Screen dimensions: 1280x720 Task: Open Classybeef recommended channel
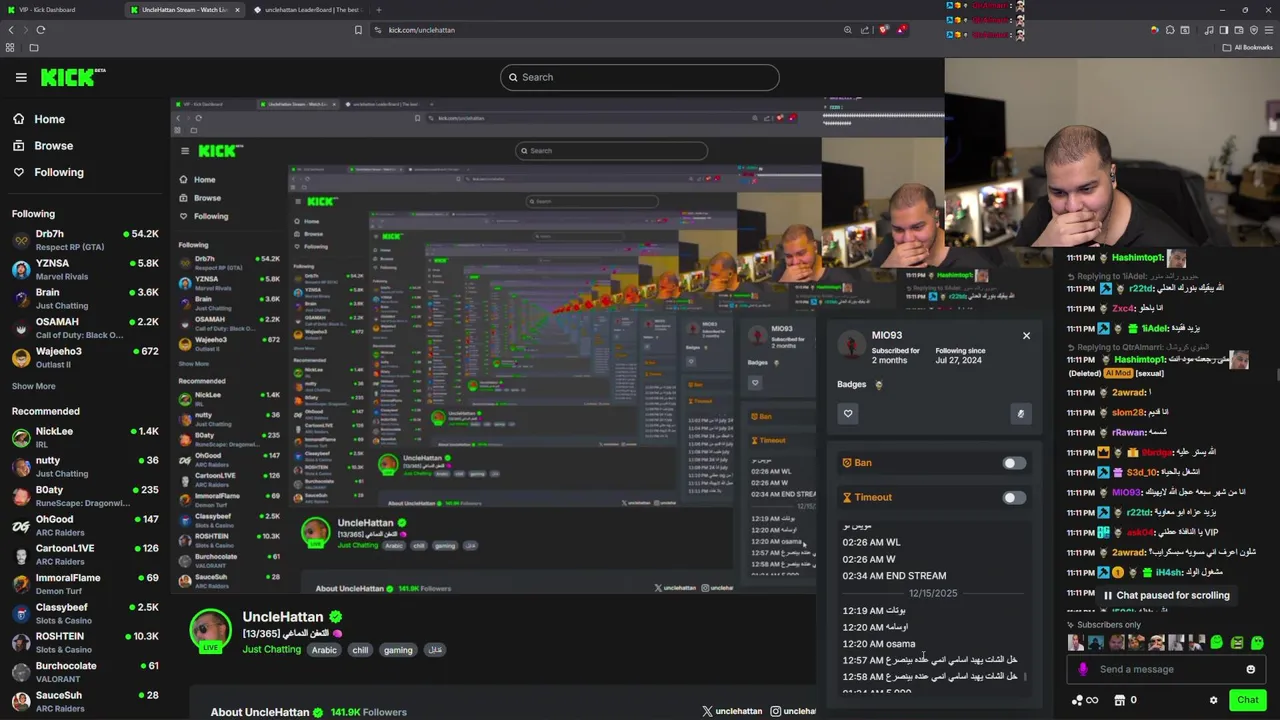coord(85,613)
